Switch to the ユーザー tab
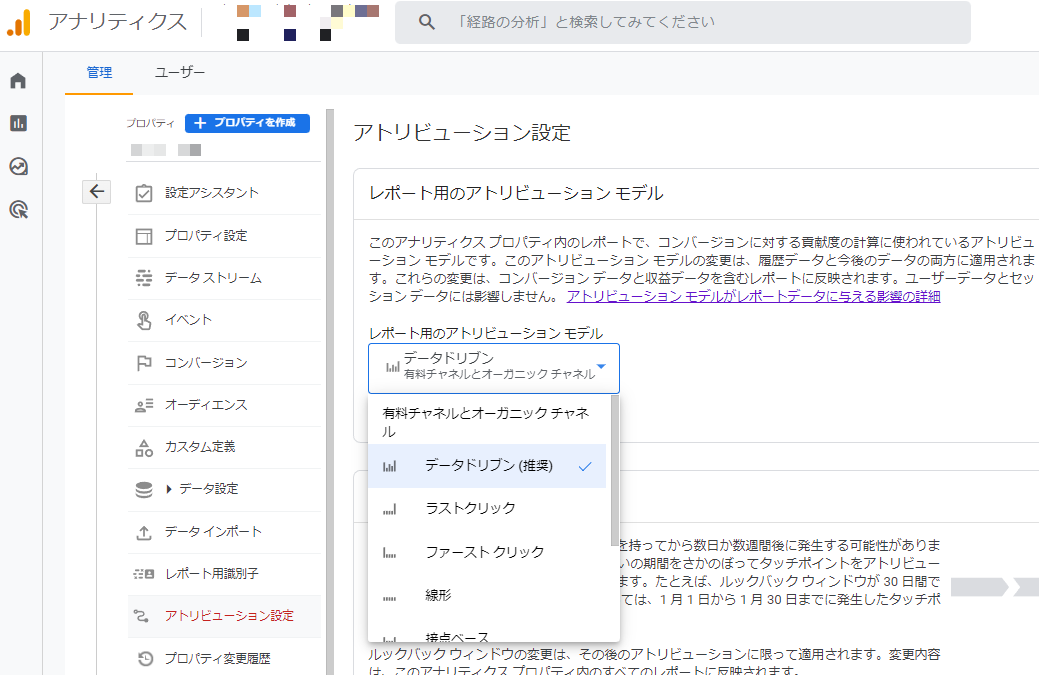This screenshot has height=675, width=1039. tap(180, 72)
